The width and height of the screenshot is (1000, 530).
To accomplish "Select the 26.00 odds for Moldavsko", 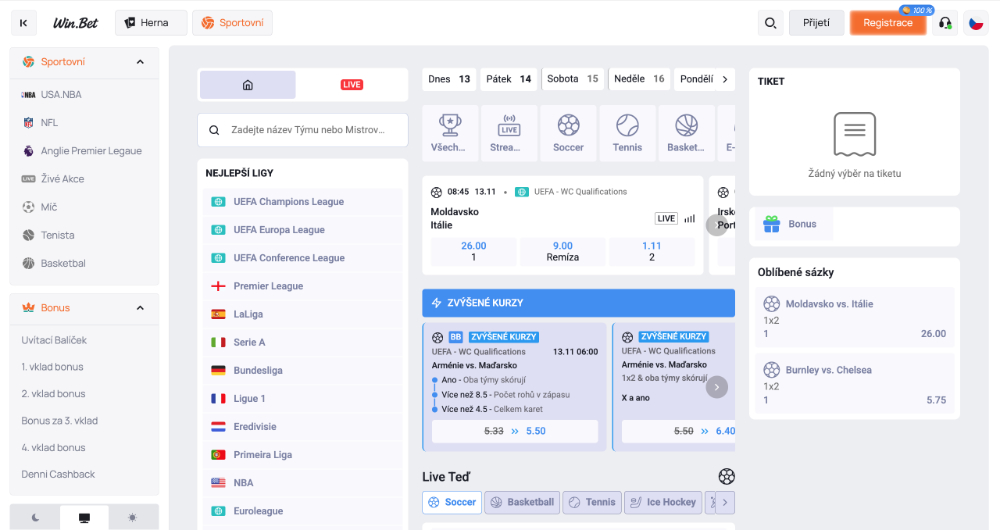I will (473, 251).
